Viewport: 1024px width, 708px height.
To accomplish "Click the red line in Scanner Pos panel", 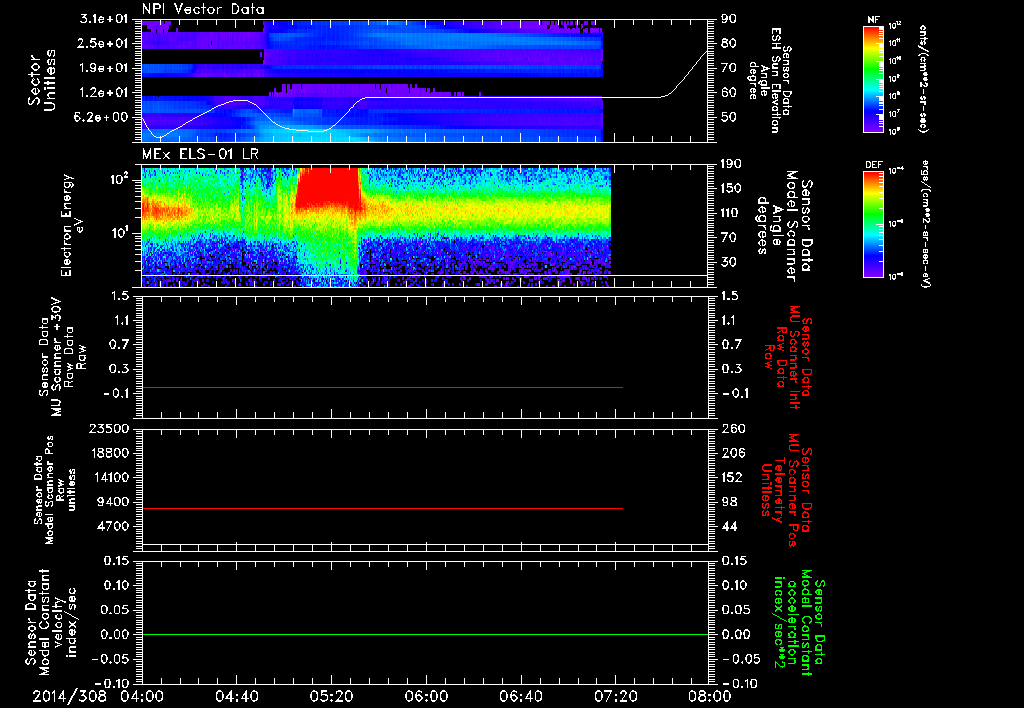I will [382, 509].
